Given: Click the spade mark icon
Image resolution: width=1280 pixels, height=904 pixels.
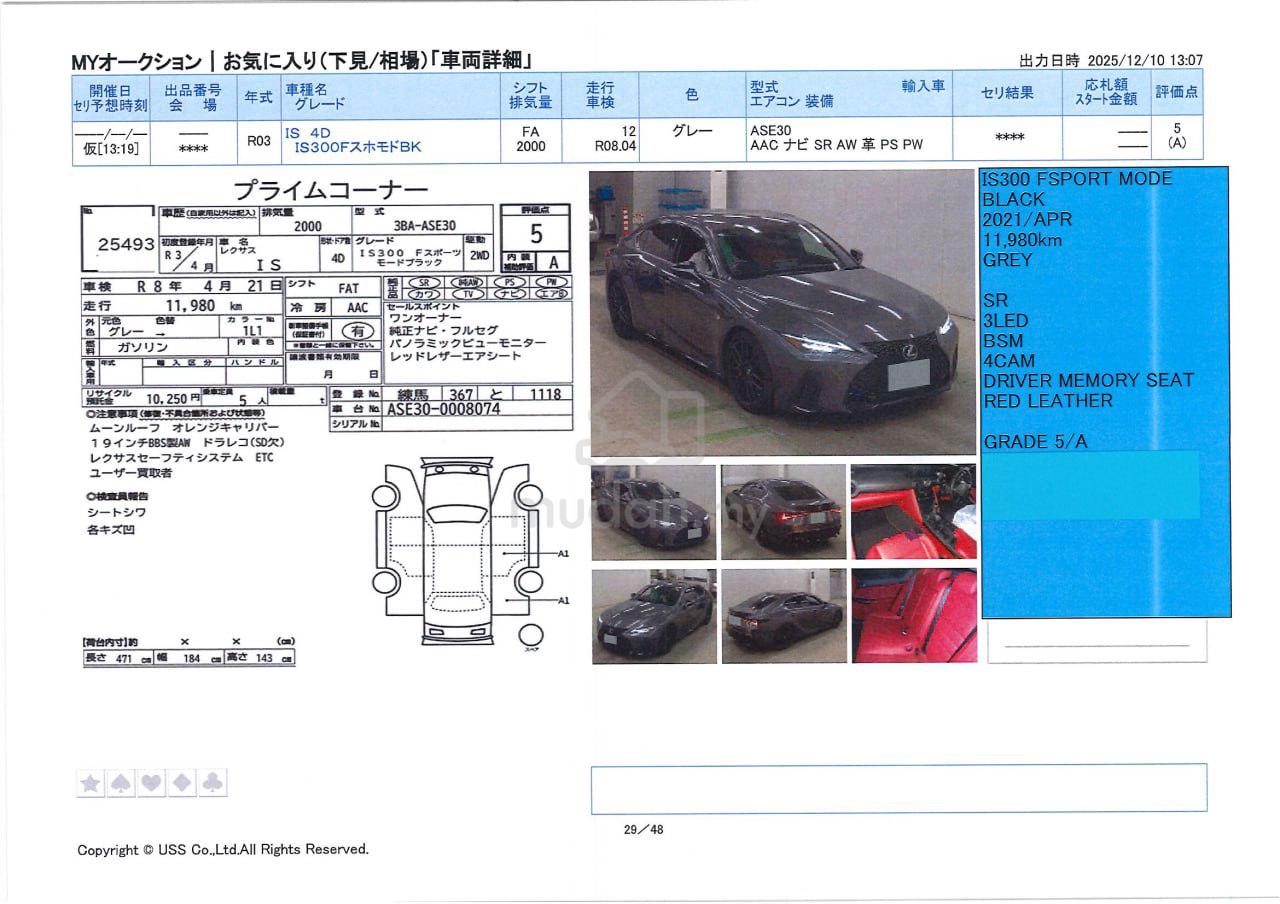Looking at the screenshot, I should 121,783.
